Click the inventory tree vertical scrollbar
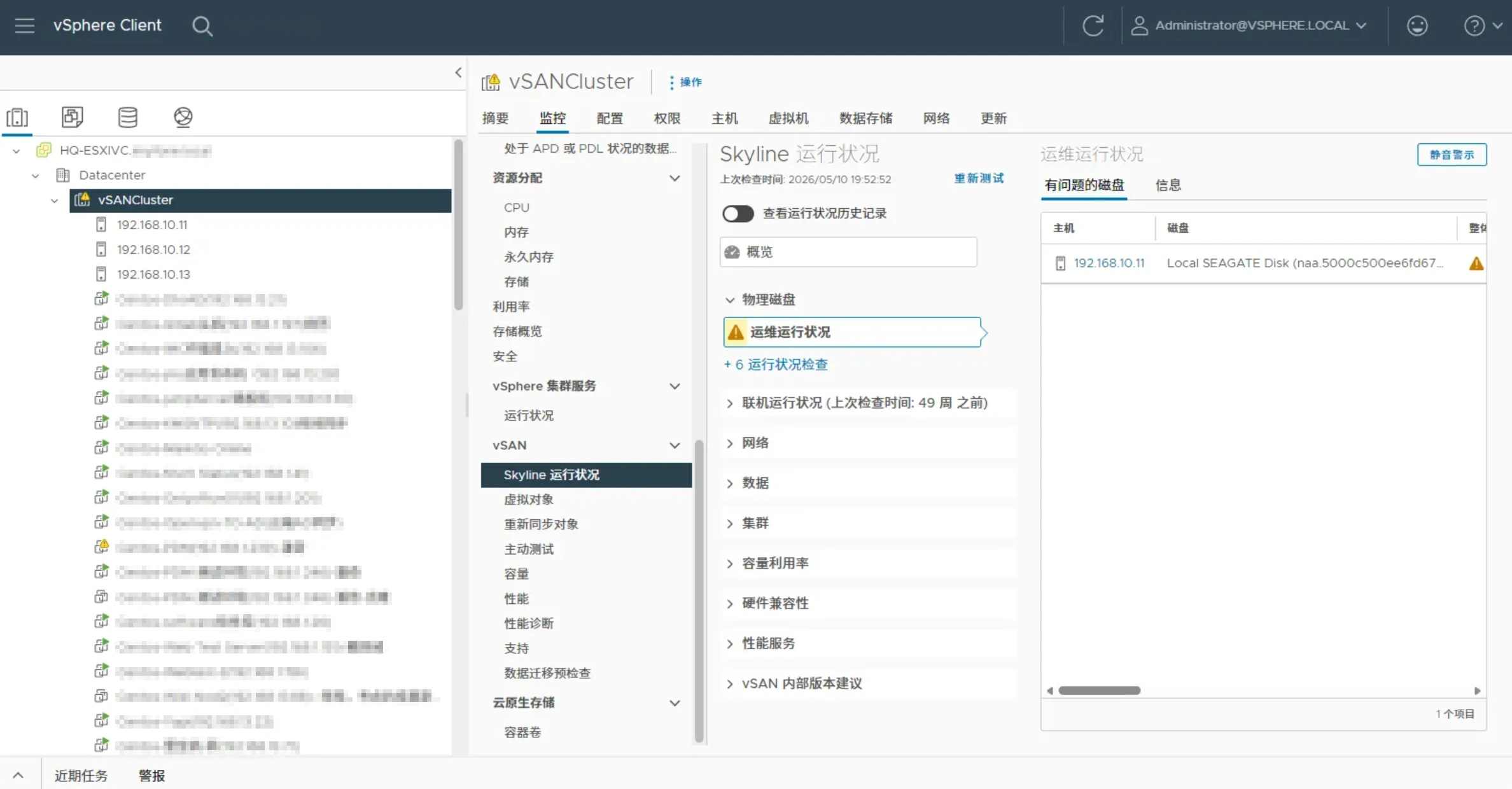 pyautogui.click(x=458, y=225)
